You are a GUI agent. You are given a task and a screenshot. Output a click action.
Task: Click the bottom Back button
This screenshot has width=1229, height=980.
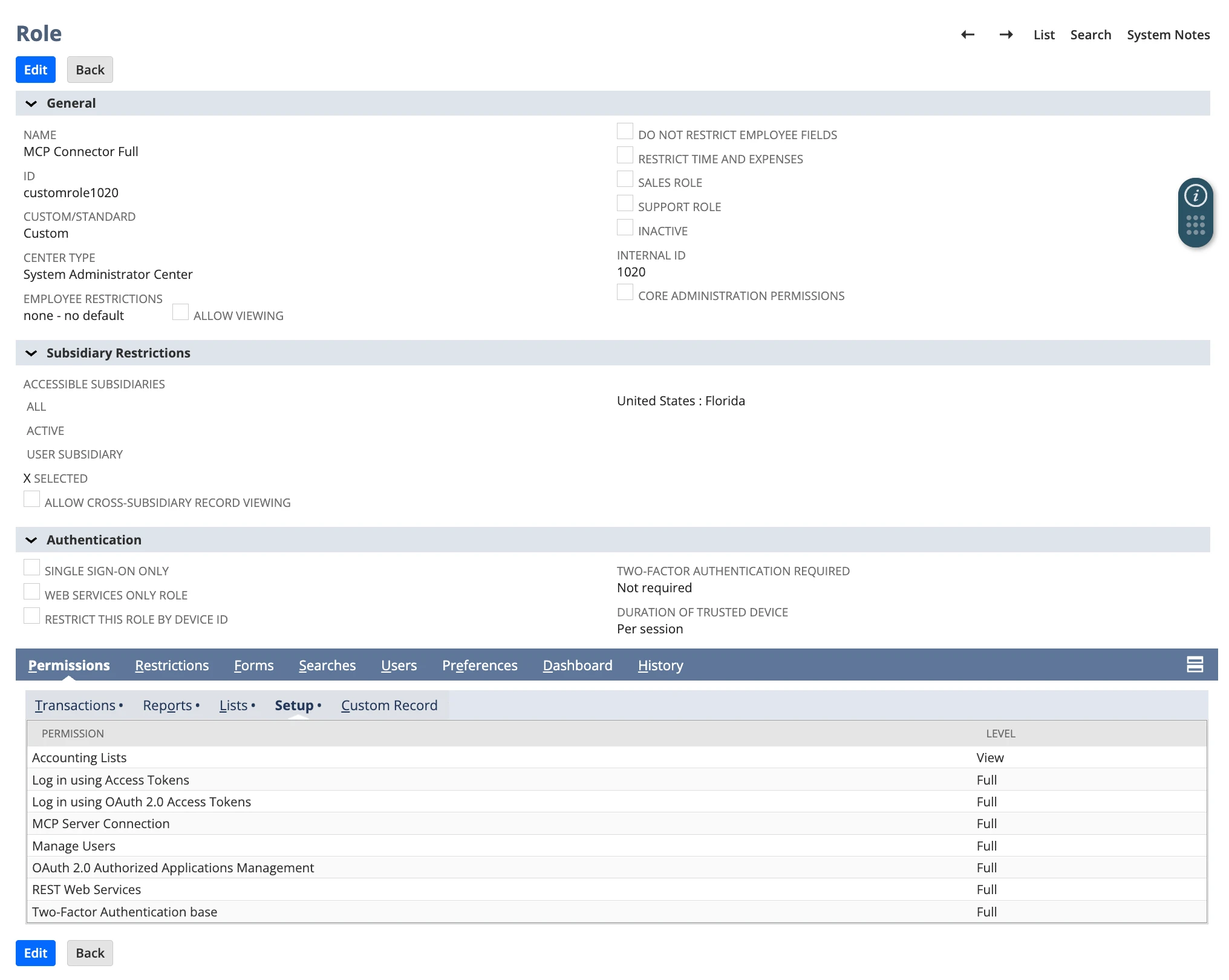click(x=90, y=953)
